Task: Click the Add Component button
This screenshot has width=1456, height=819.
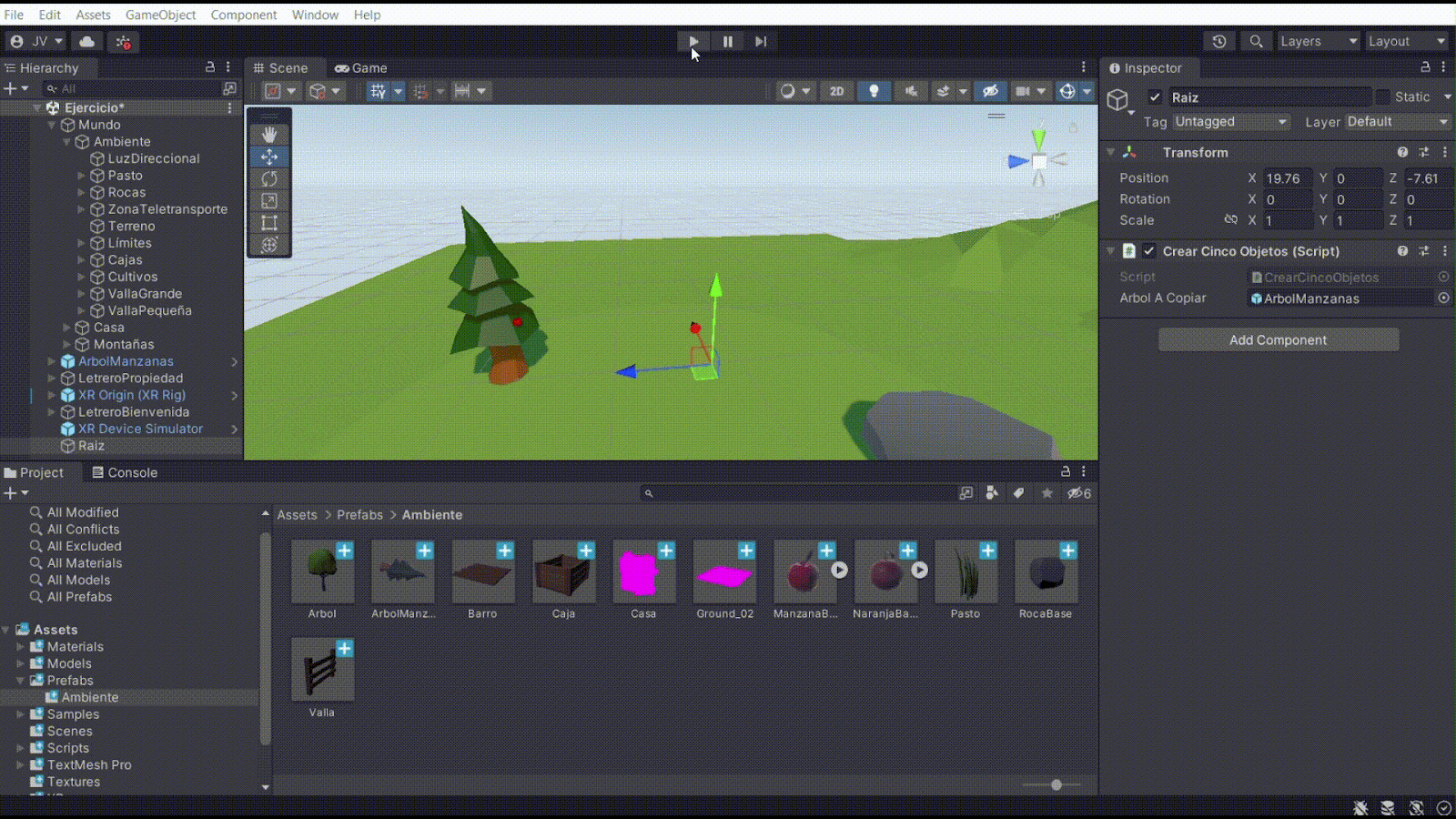Action: [1278, 339]
